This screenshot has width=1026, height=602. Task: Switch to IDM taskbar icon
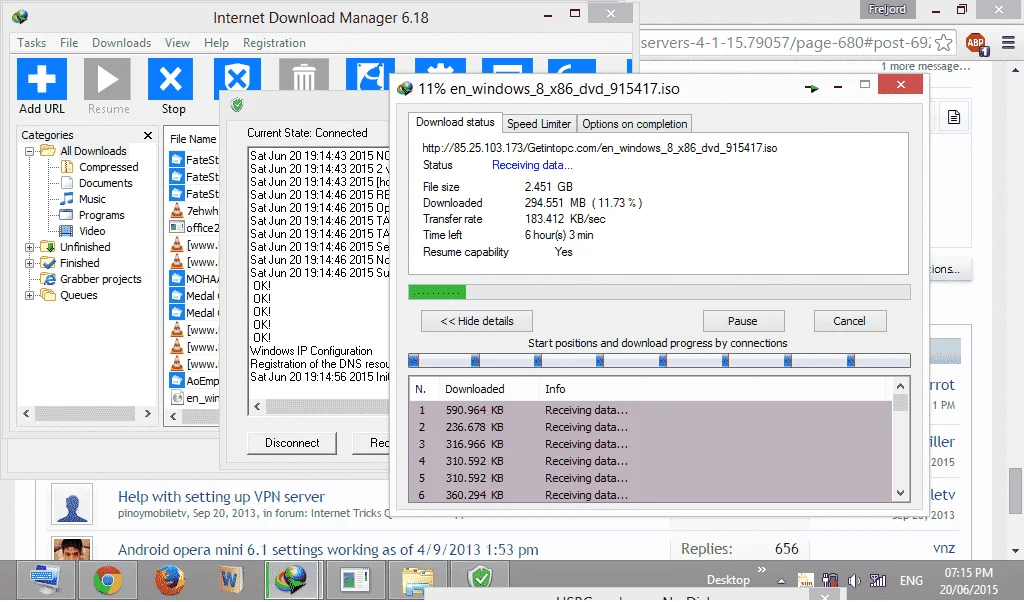pos(292,580)
